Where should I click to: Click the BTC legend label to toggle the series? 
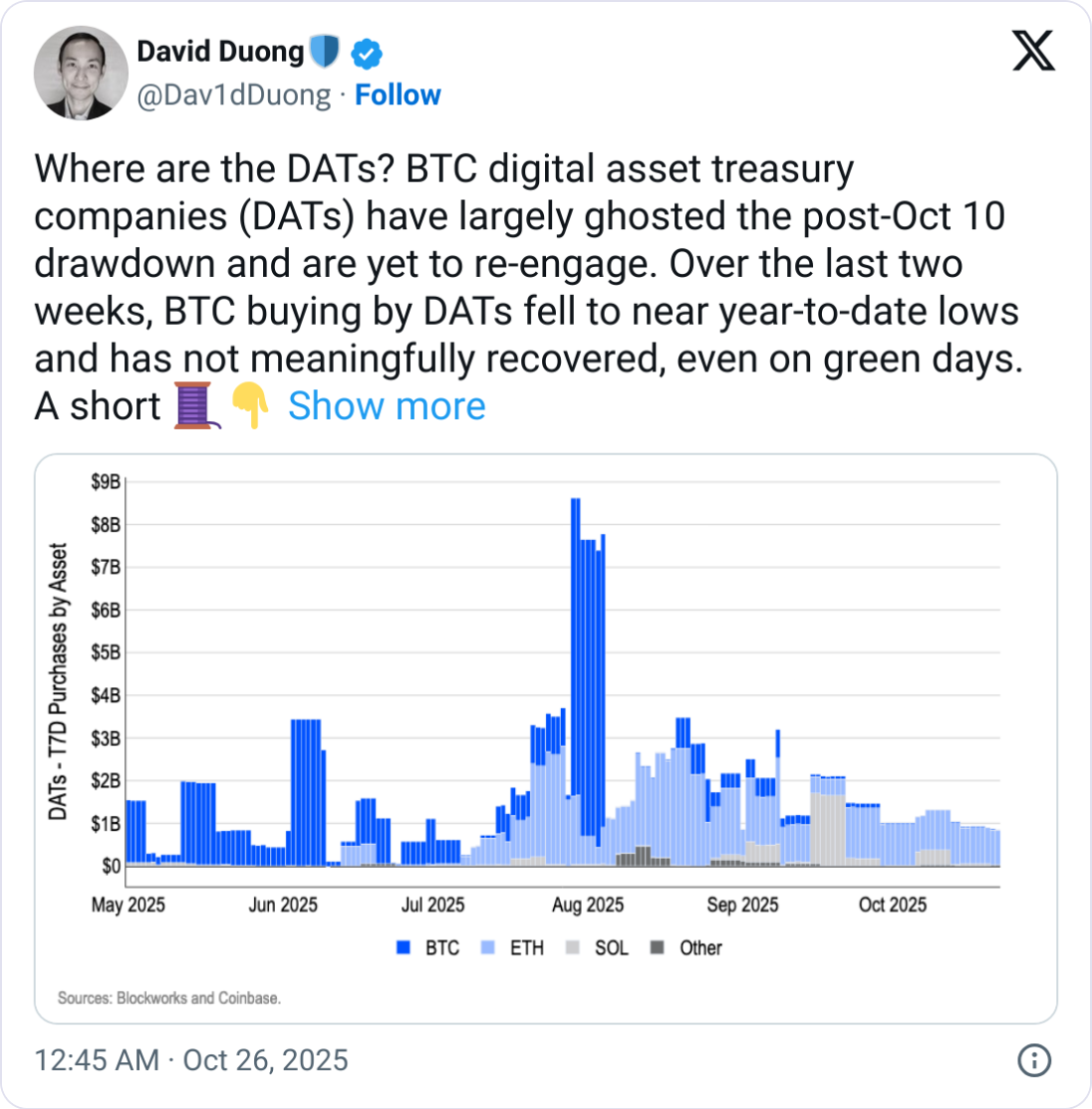tap(445, 948)
